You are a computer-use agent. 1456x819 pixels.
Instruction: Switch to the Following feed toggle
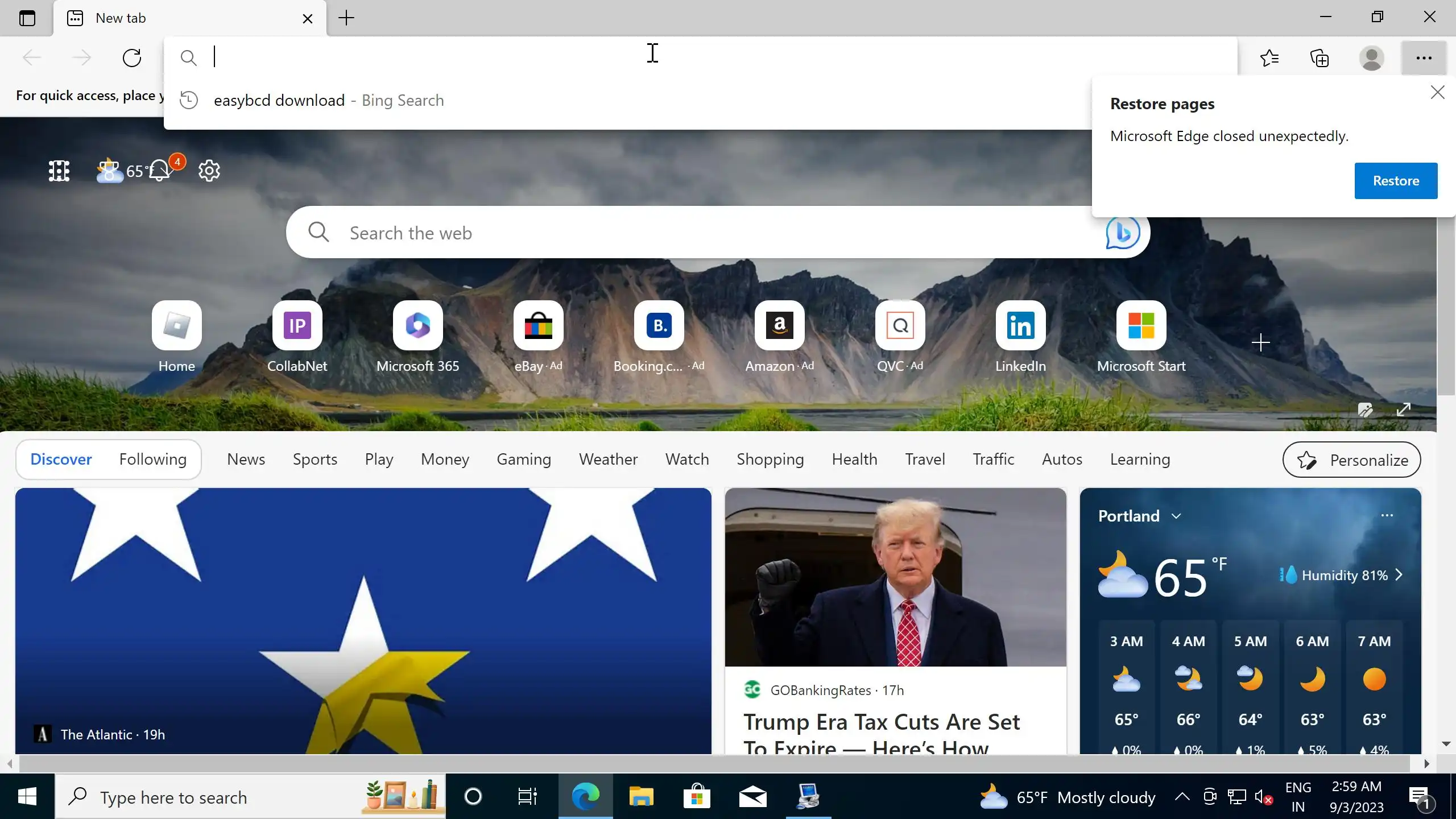tap(152, 459)
